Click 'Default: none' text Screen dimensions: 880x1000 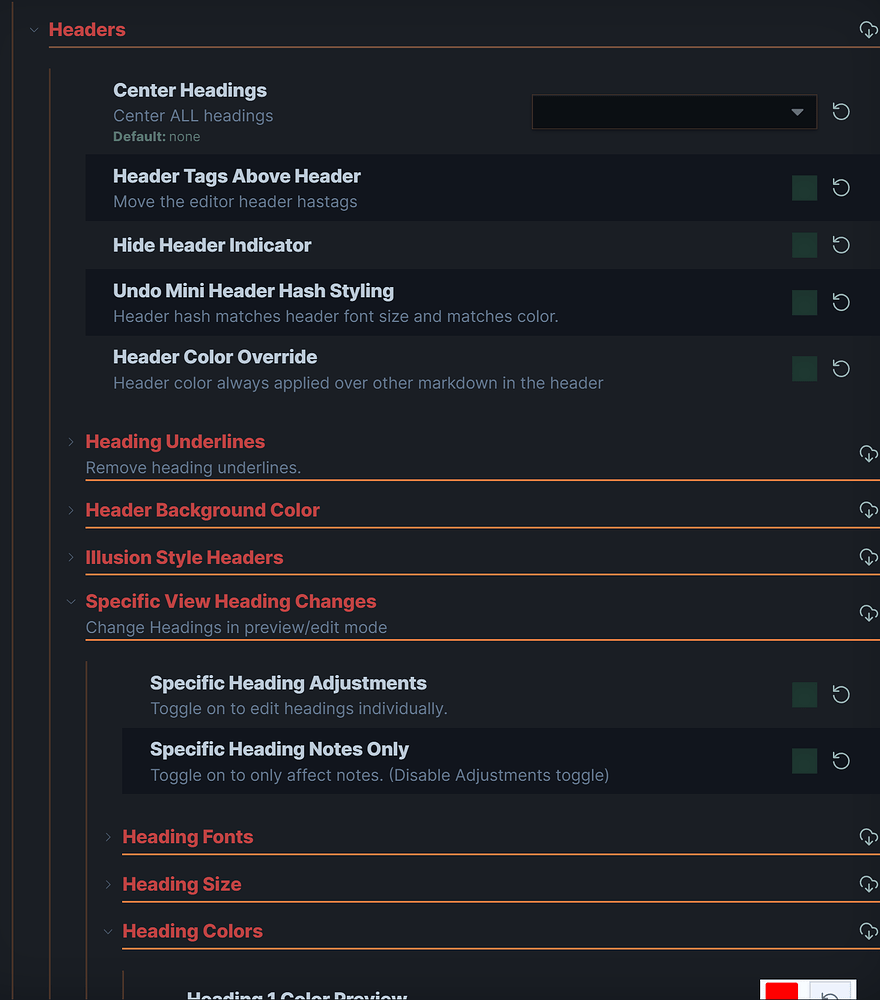(x=156, y=136)
